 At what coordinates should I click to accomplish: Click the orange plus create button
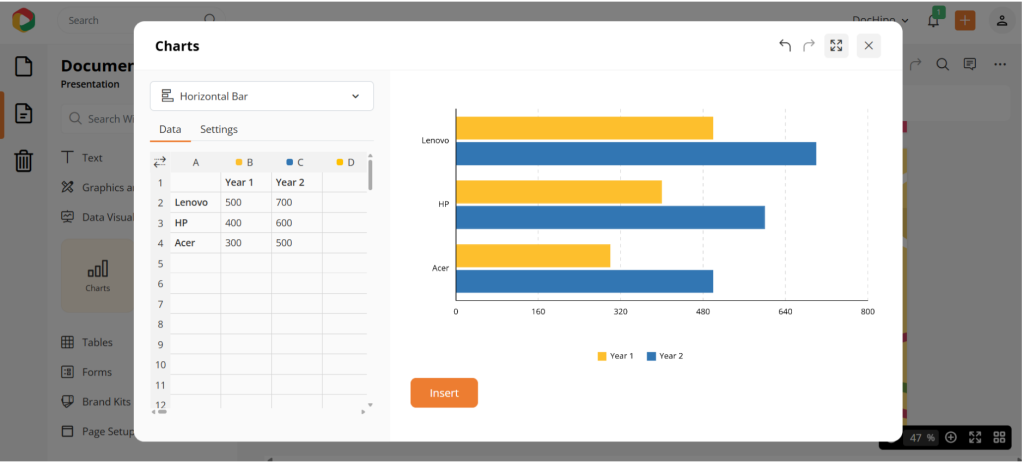click(x=965, y=20)
